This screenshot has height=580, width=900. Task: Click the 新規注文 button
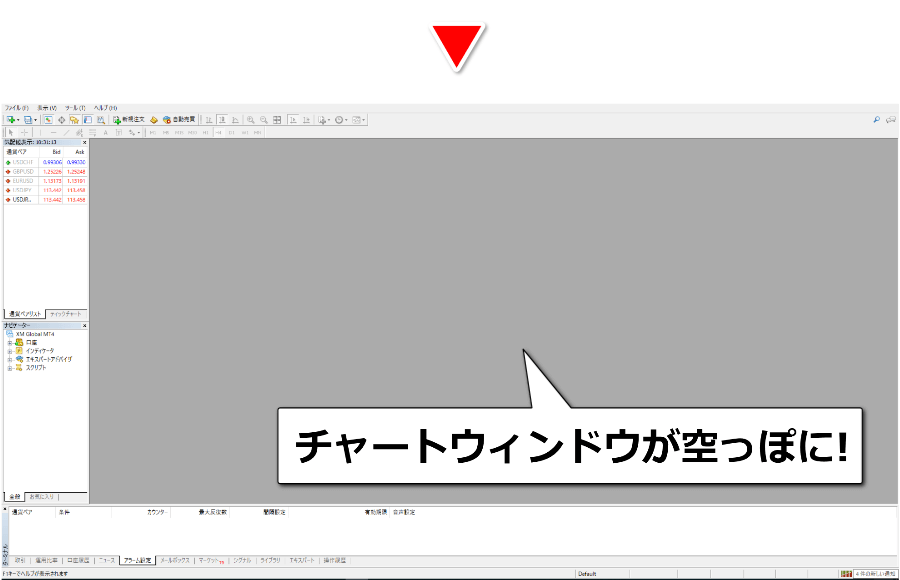coord(129,120)
